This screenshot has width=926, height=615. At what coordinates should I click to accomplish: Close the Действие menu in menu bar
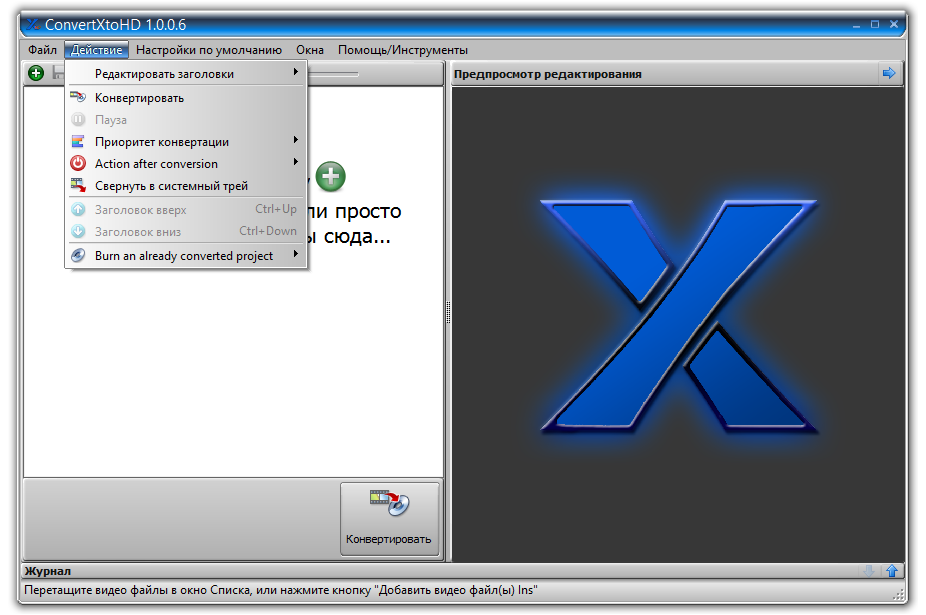pos(96,50)
